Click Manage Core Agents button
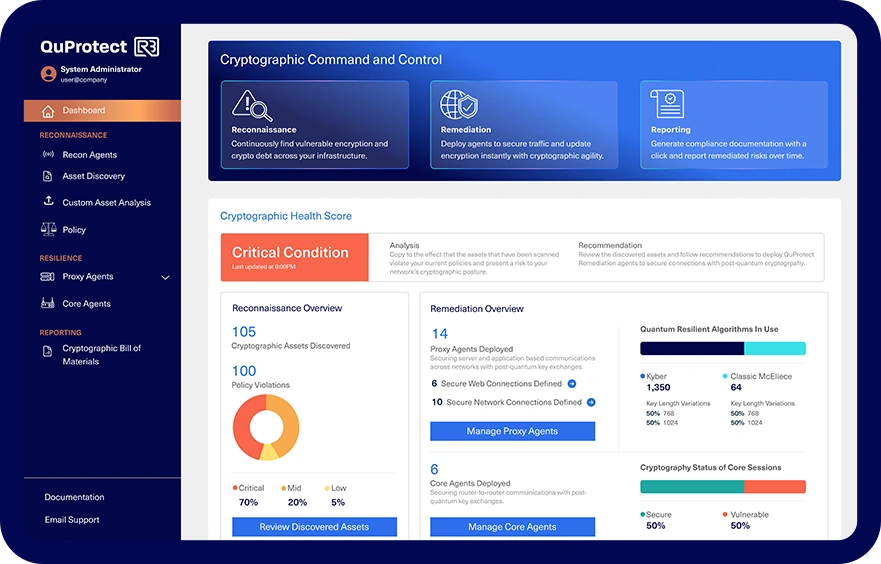The image size is (881, 564). pos(512,527)
